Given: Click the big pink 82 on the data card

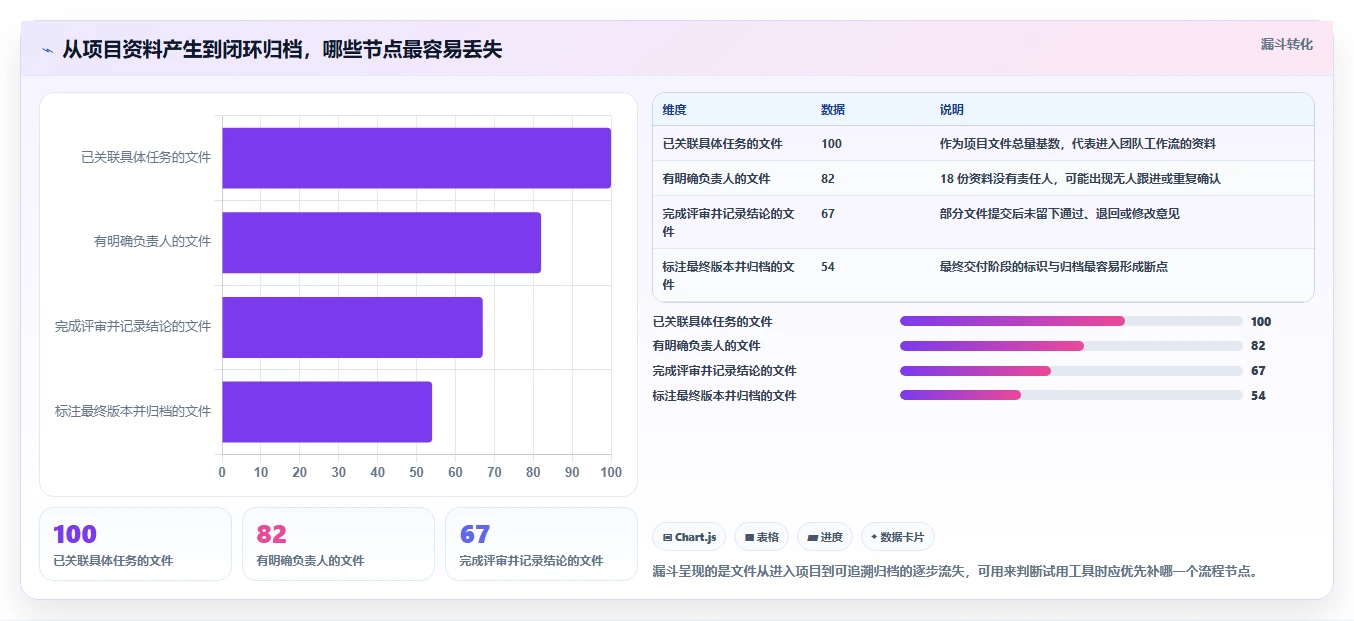Looking at the screenshot, I should pos(272,535).
